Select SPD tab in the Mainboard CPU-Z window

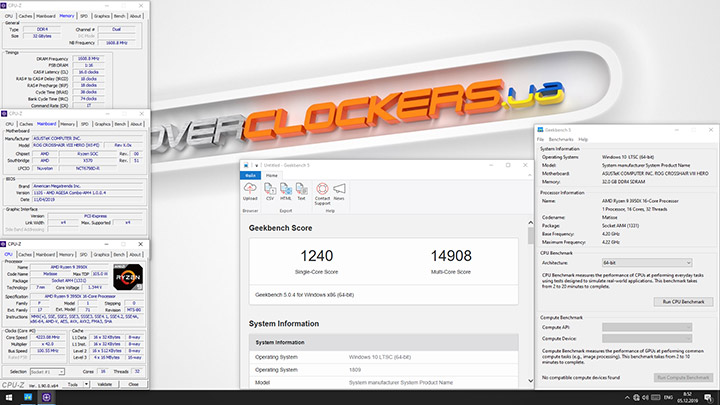pyautogui.click(x=84, y=124)
